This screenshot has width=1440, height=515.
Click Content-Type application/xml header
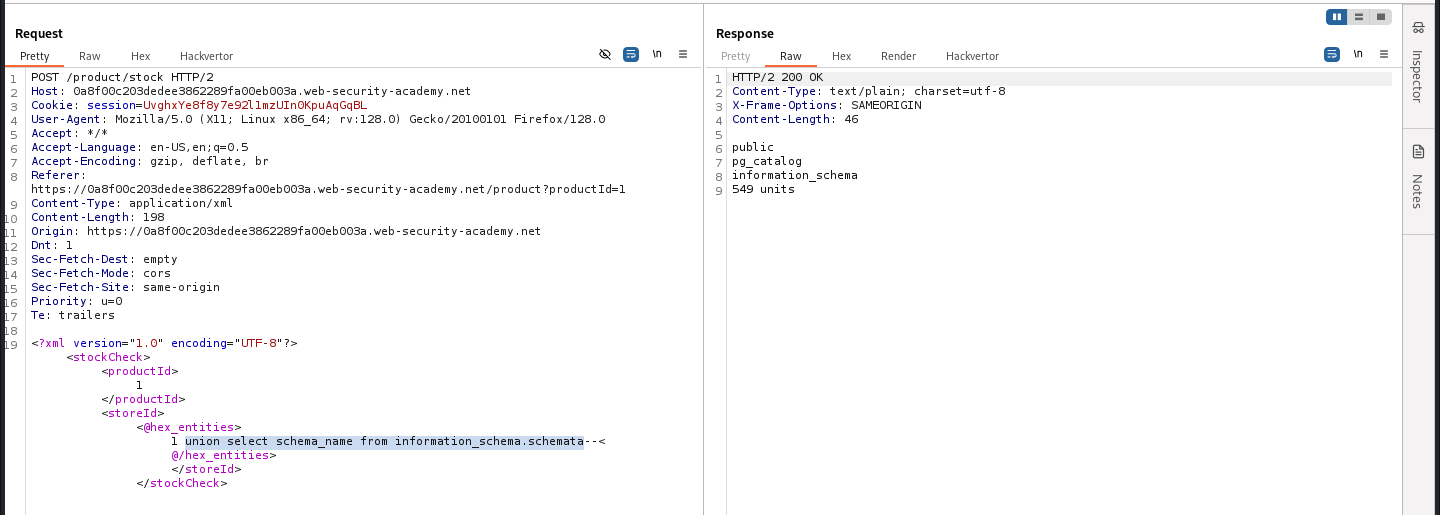coord(132,203)
